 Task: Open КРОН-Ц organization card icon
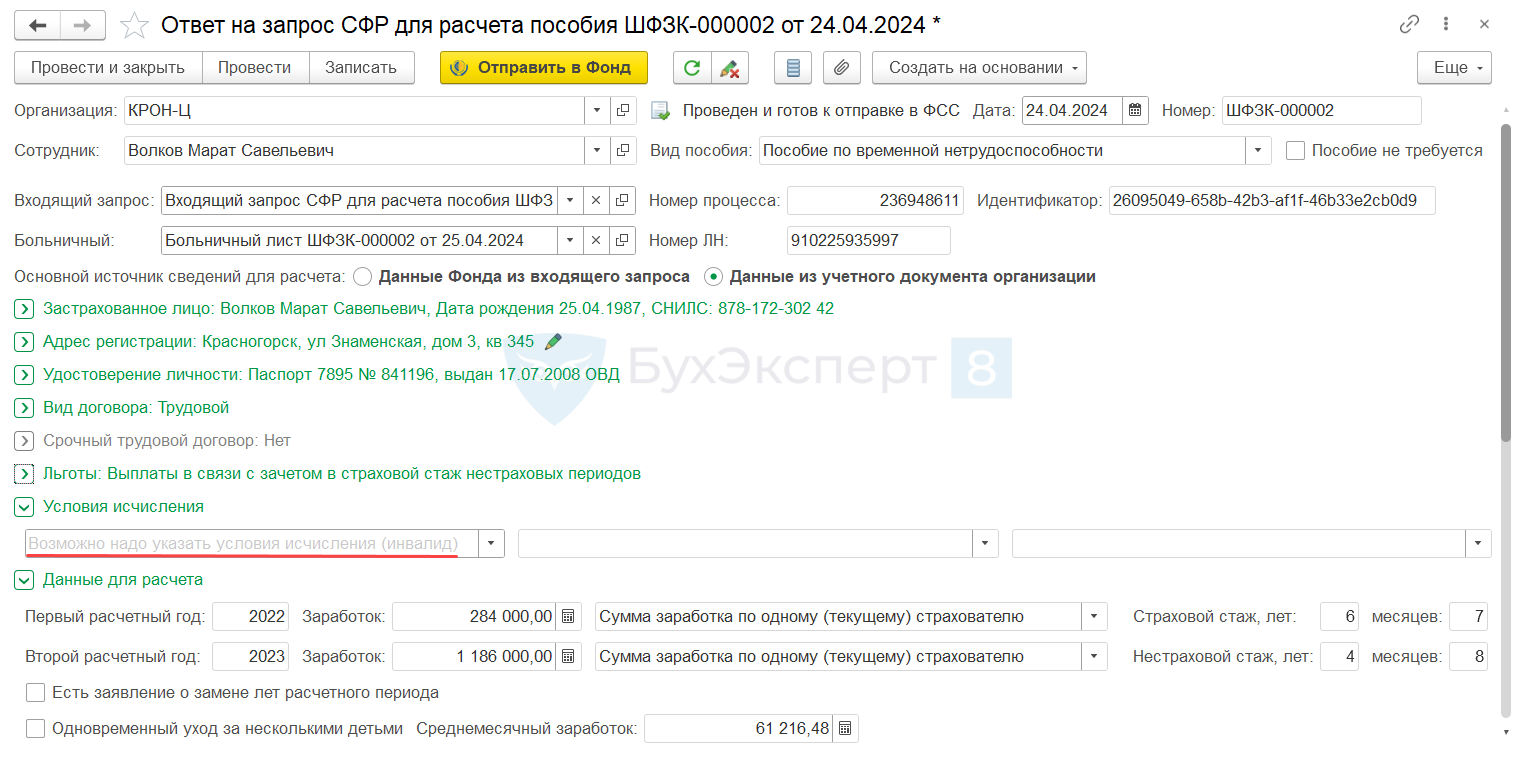tap(622, 110)
